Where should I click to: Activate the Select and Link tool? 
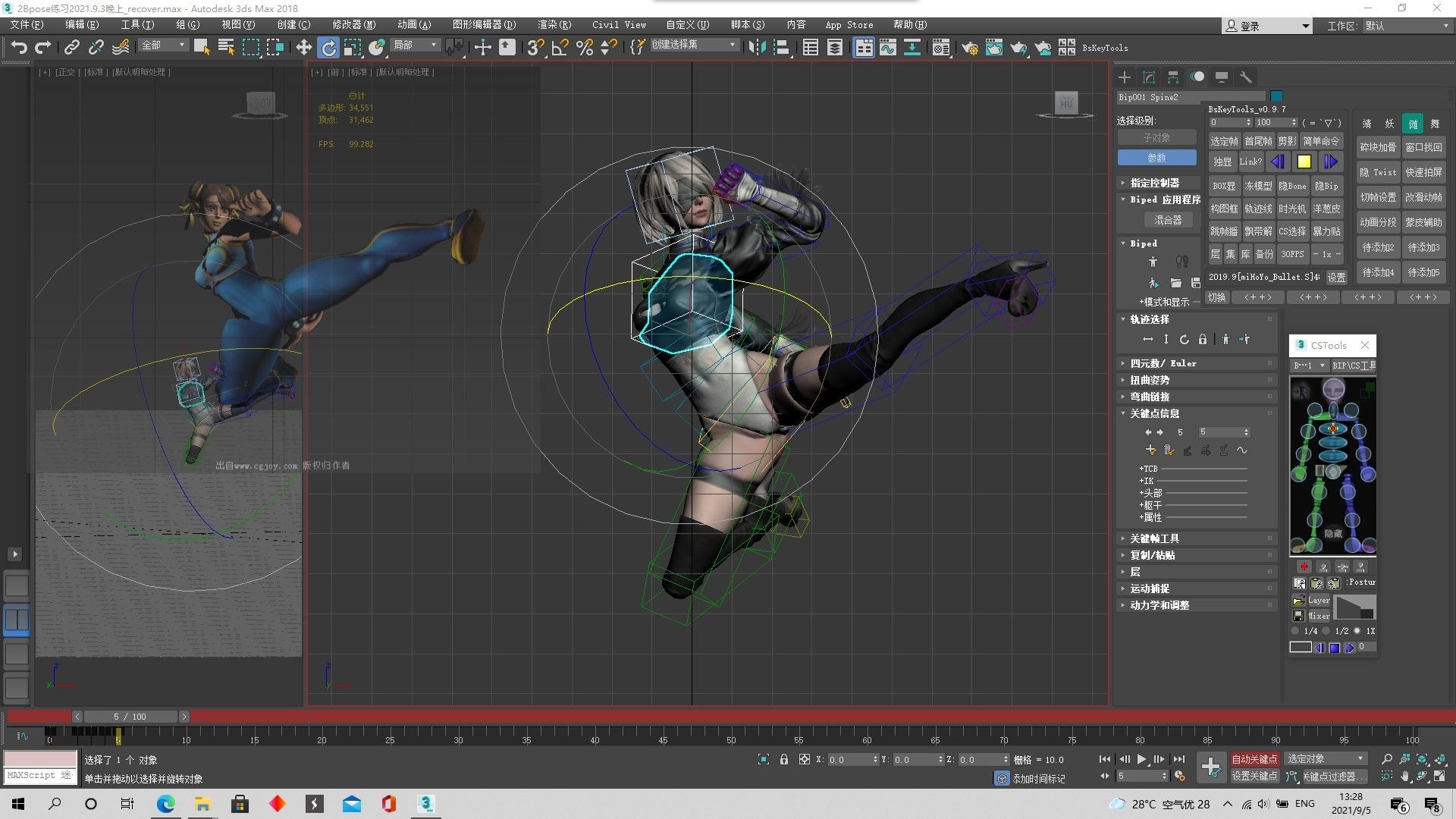(x=71, y=47)
